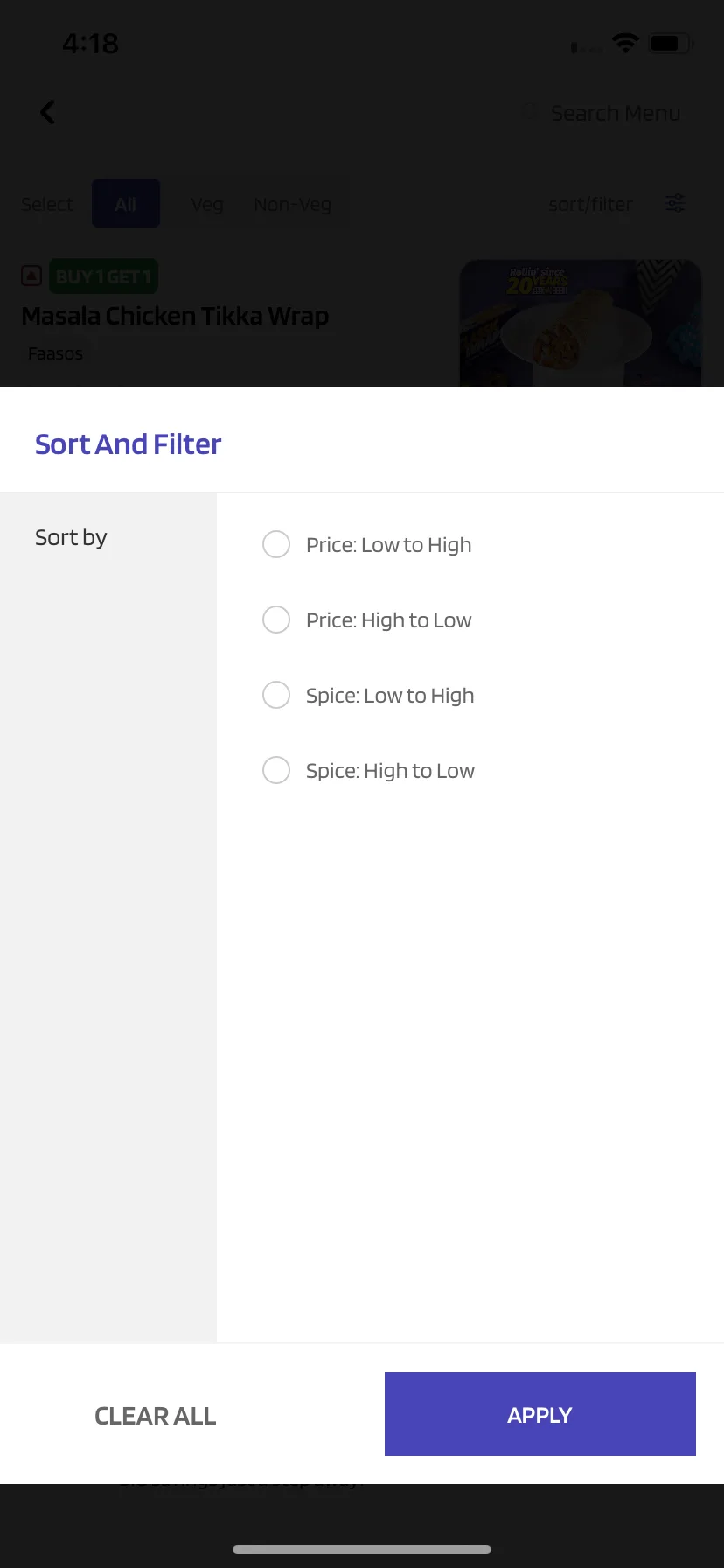Switch to the Non-Veg filter tab

click(293, 204)
